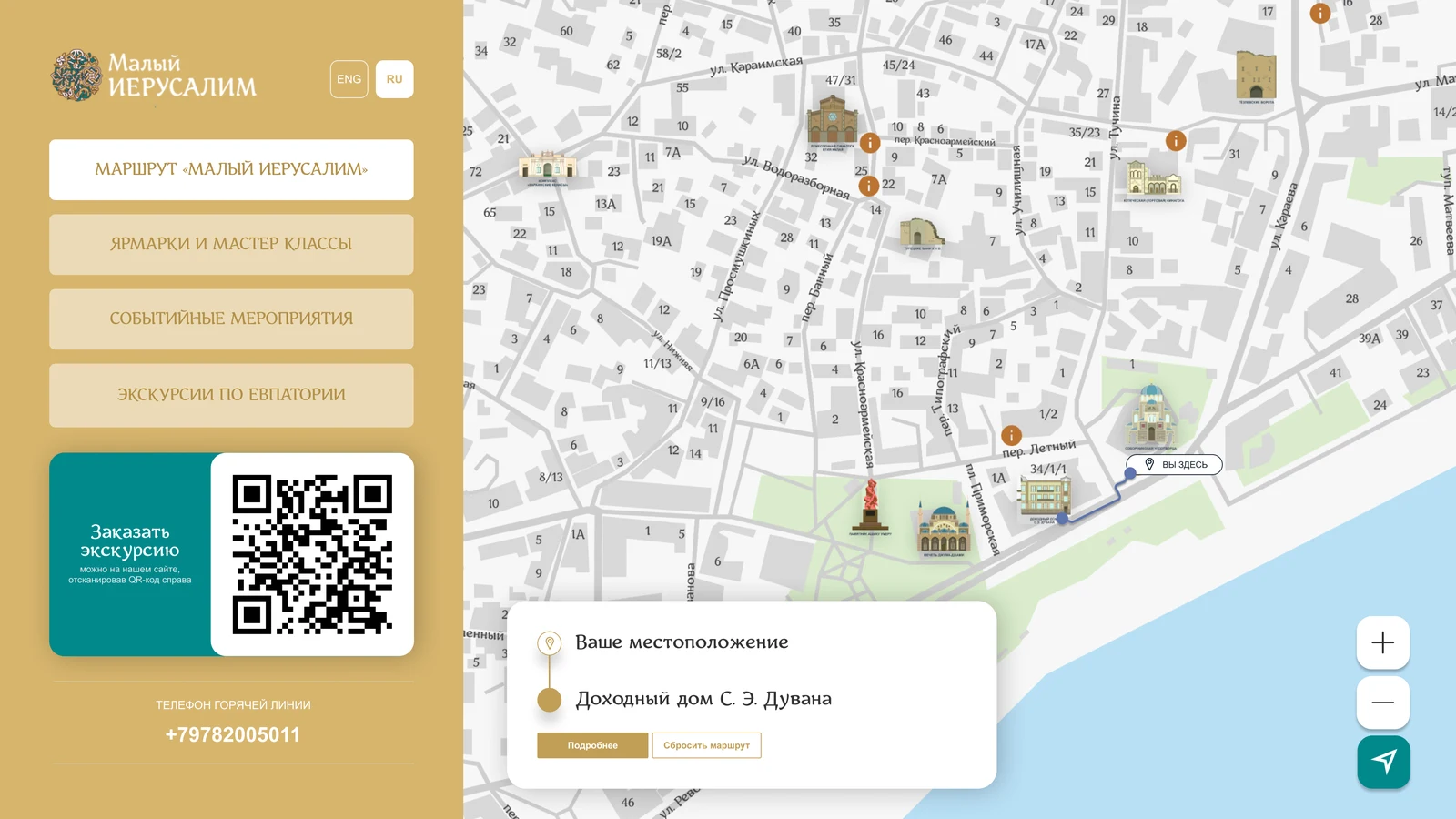Zoom in the map with plus button
1456x819 pixels.
click(1383, 642)
